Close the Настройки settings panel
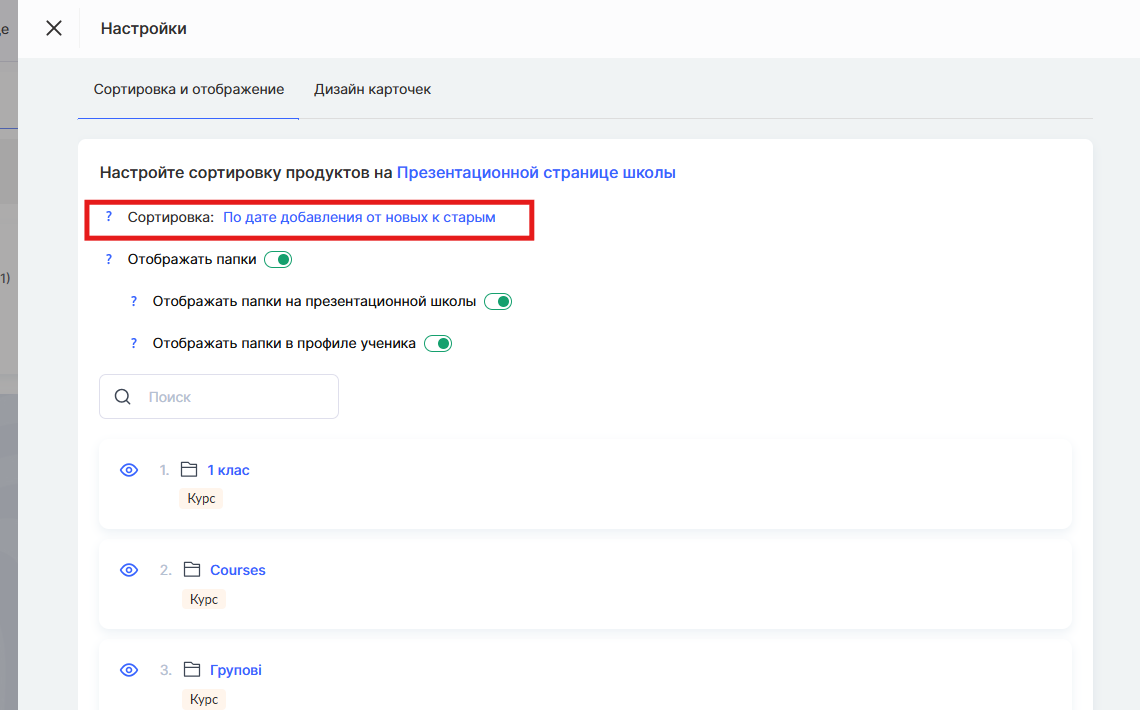1140x710 pixels. 54,28
